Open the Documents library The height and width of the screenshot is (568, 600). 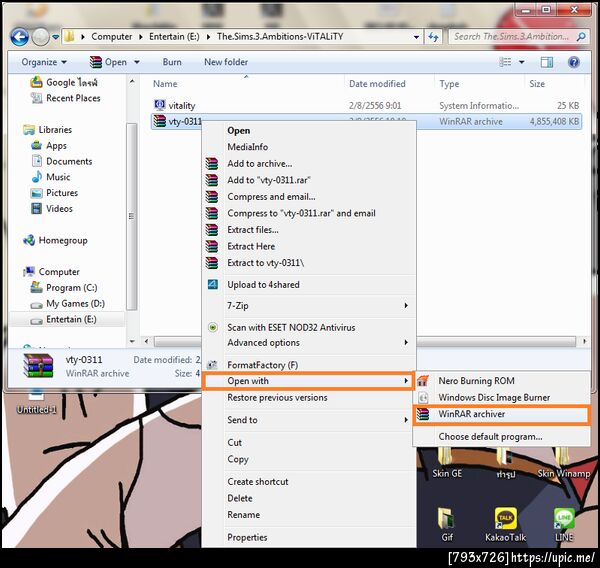point(61,161)
